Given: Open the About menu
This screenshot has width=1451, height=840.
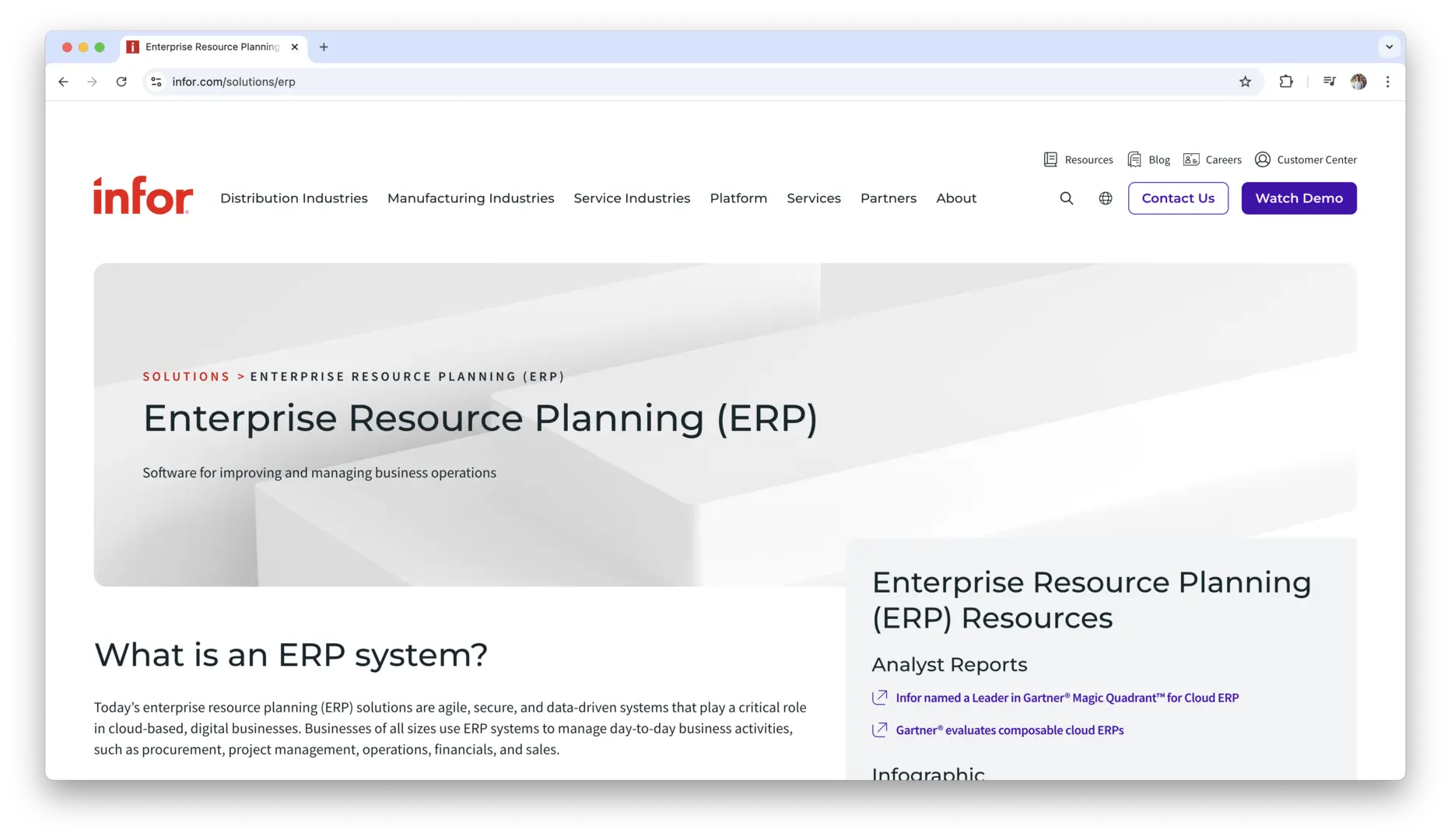Looking at the screenshot, I should (956, 198).
